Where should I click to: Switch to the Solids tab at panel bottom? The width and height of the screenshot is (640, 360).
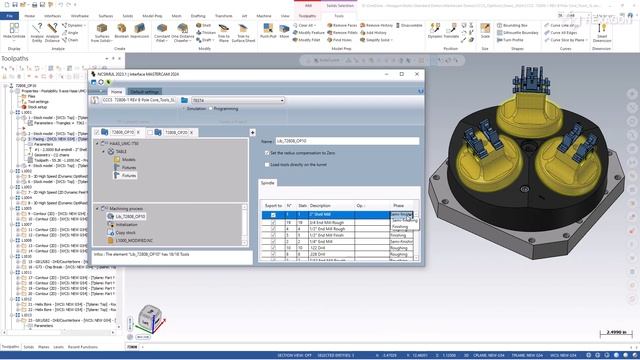point(29,347)
